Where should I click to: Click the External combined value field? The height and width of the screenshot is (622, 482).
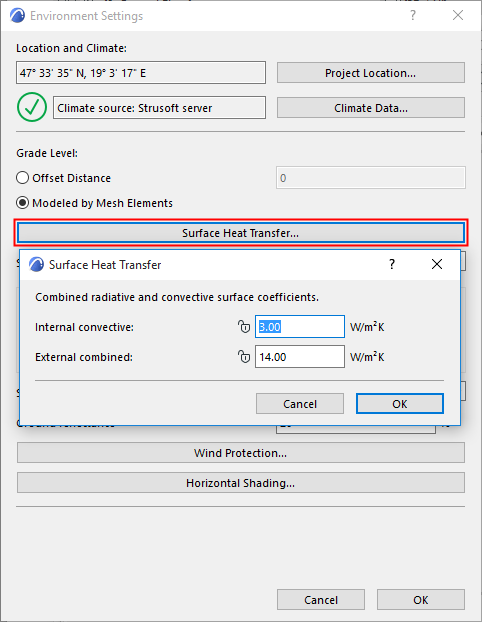point(300,357)
